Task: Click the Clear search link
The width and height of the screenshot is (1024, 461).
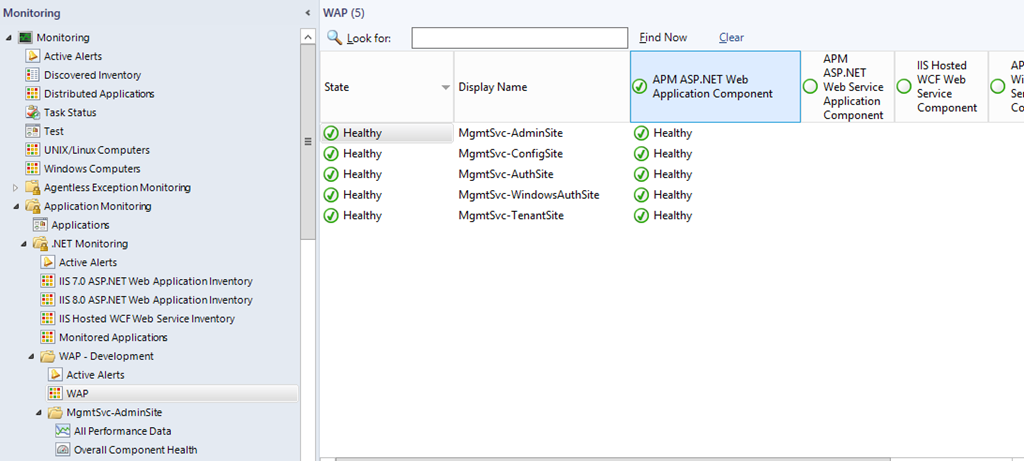Action: tap(731, 38)
